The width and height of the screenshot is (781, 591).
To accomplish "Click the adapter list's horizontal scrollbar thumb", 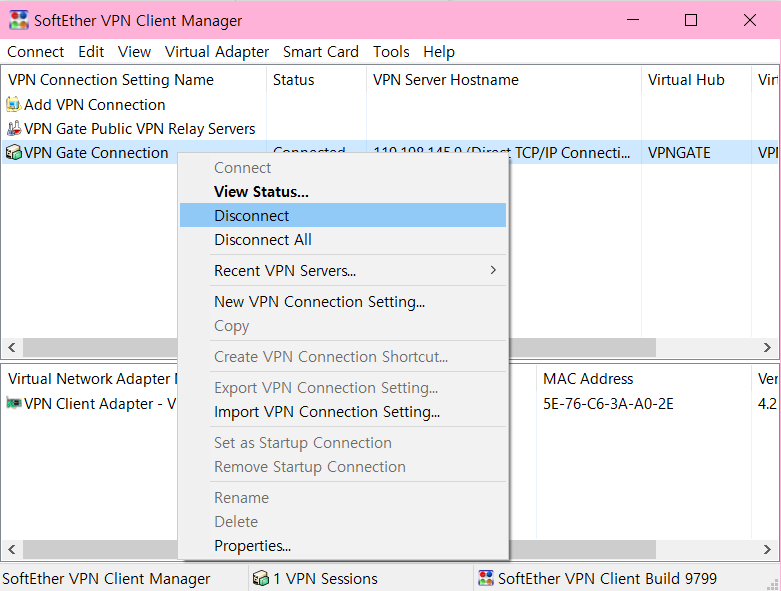I will (x=582, y=549).
